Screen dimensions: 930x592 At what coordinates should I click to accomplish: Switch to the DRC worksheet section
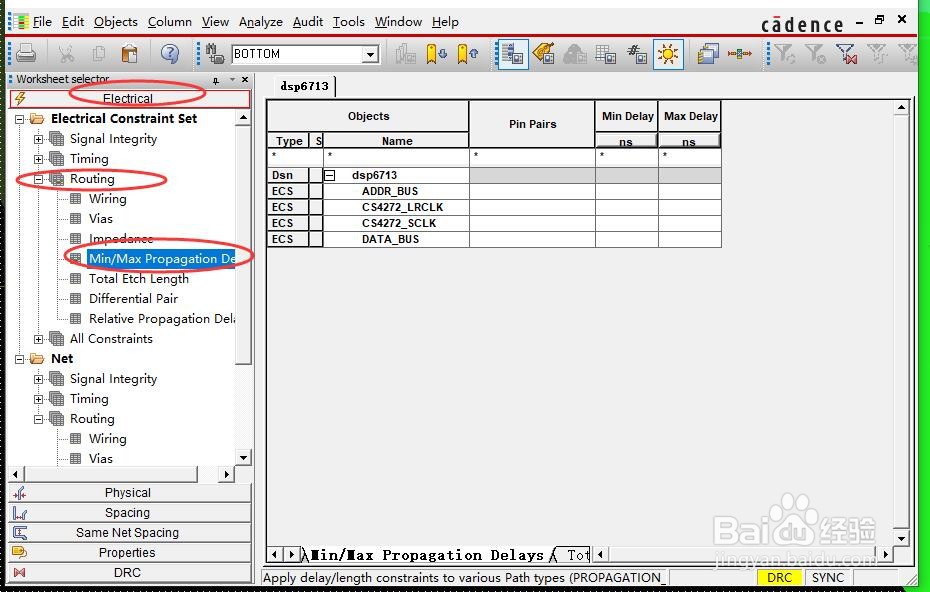[129, 572]
